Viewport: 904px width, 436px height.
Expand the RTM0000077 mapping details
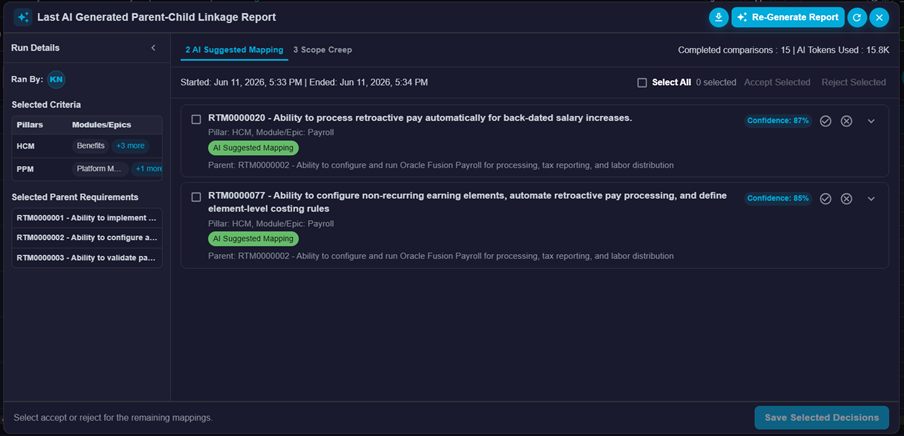(x=871, y=198)
